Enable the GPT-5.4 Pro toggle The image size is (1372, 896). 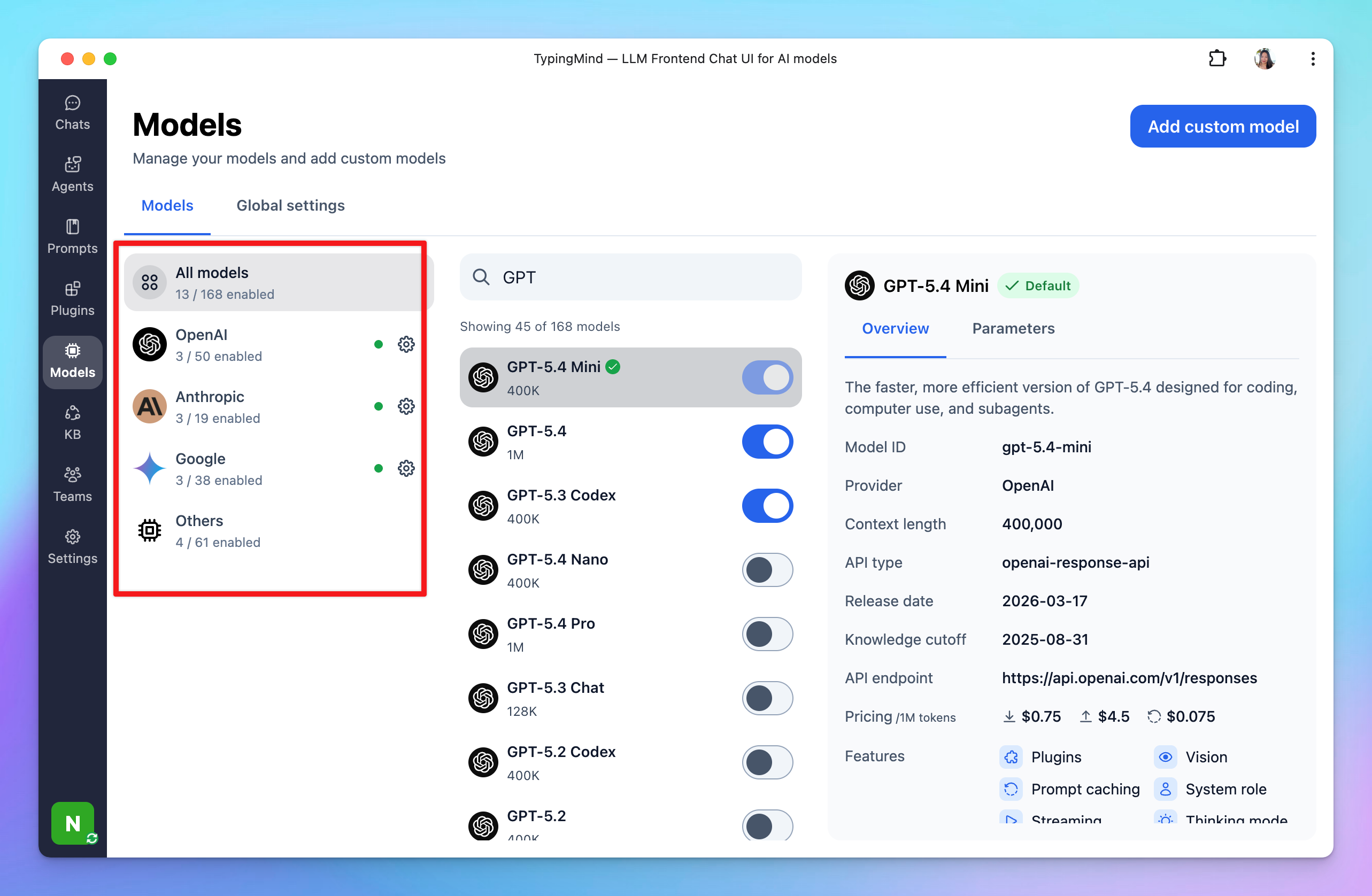pos(767,634)
